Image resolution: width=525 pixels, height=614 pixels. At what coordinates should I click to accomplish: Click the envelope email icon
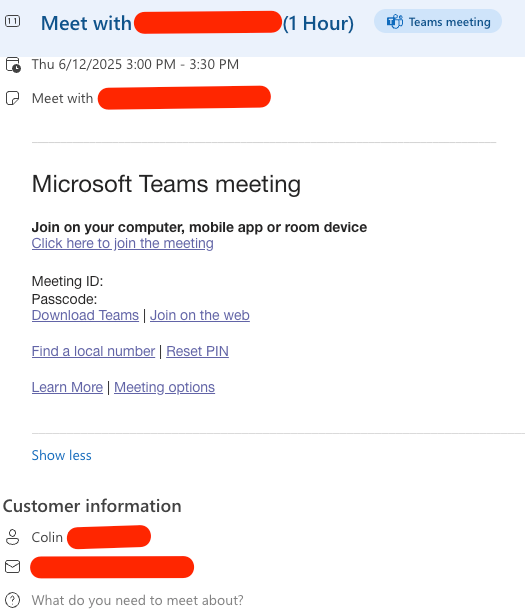[13, 566]
